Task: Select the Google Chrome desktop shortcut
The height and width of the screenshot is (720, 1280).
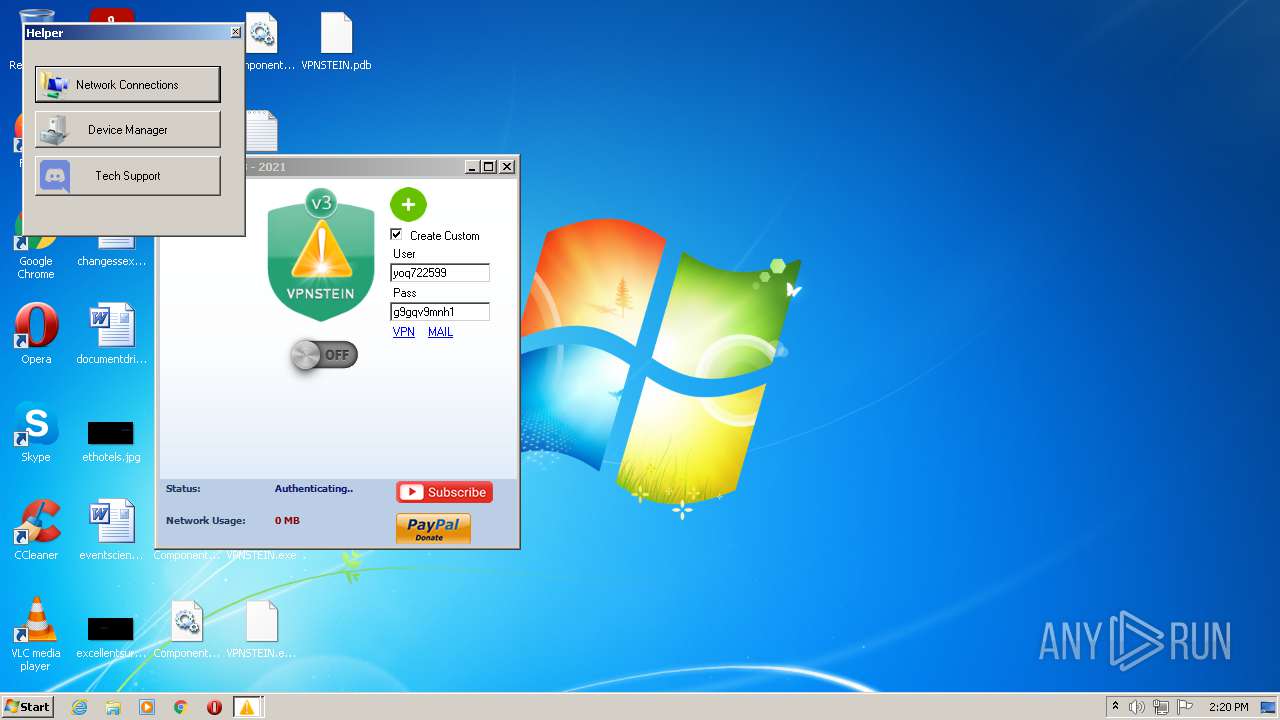Action: [x=36, y=247]
